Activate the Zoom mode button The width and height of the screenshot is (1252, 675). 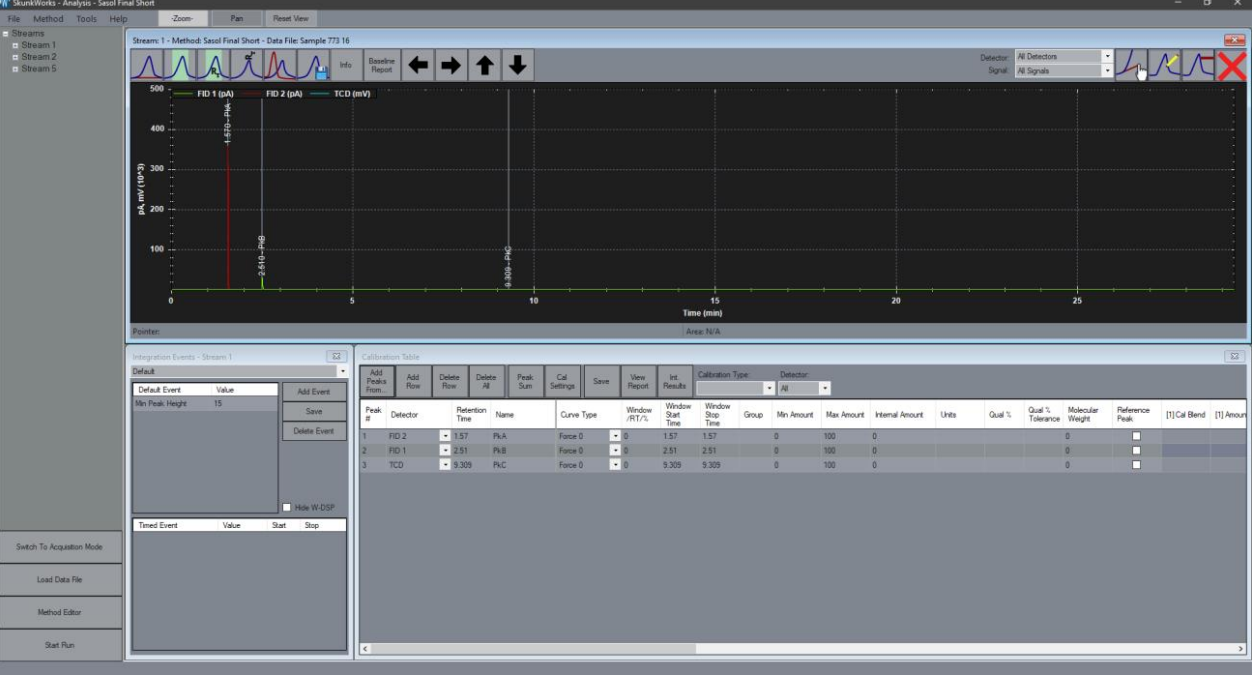[182, 19]
